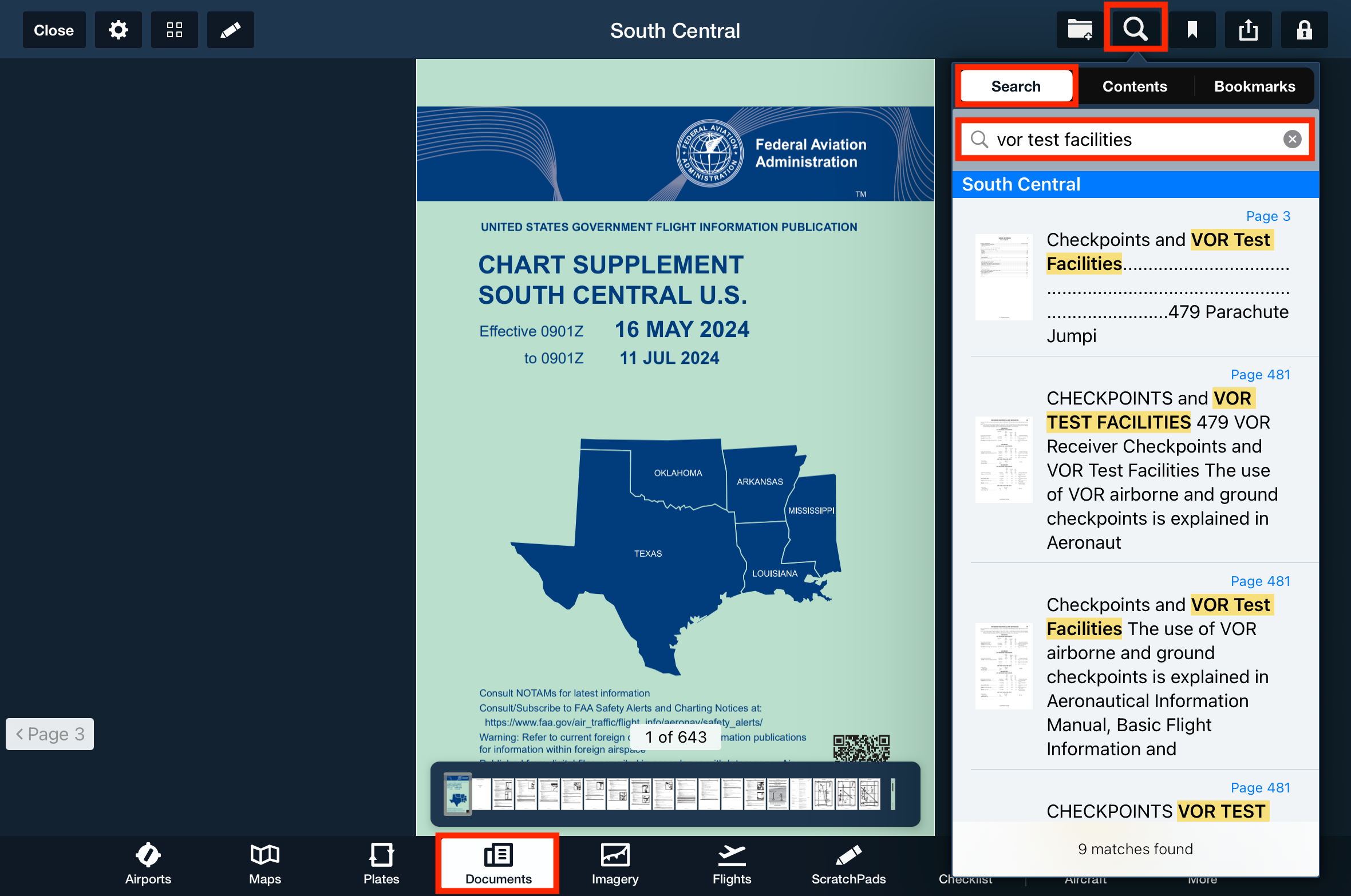Go back to Page 3

click(x=50, y=734)
